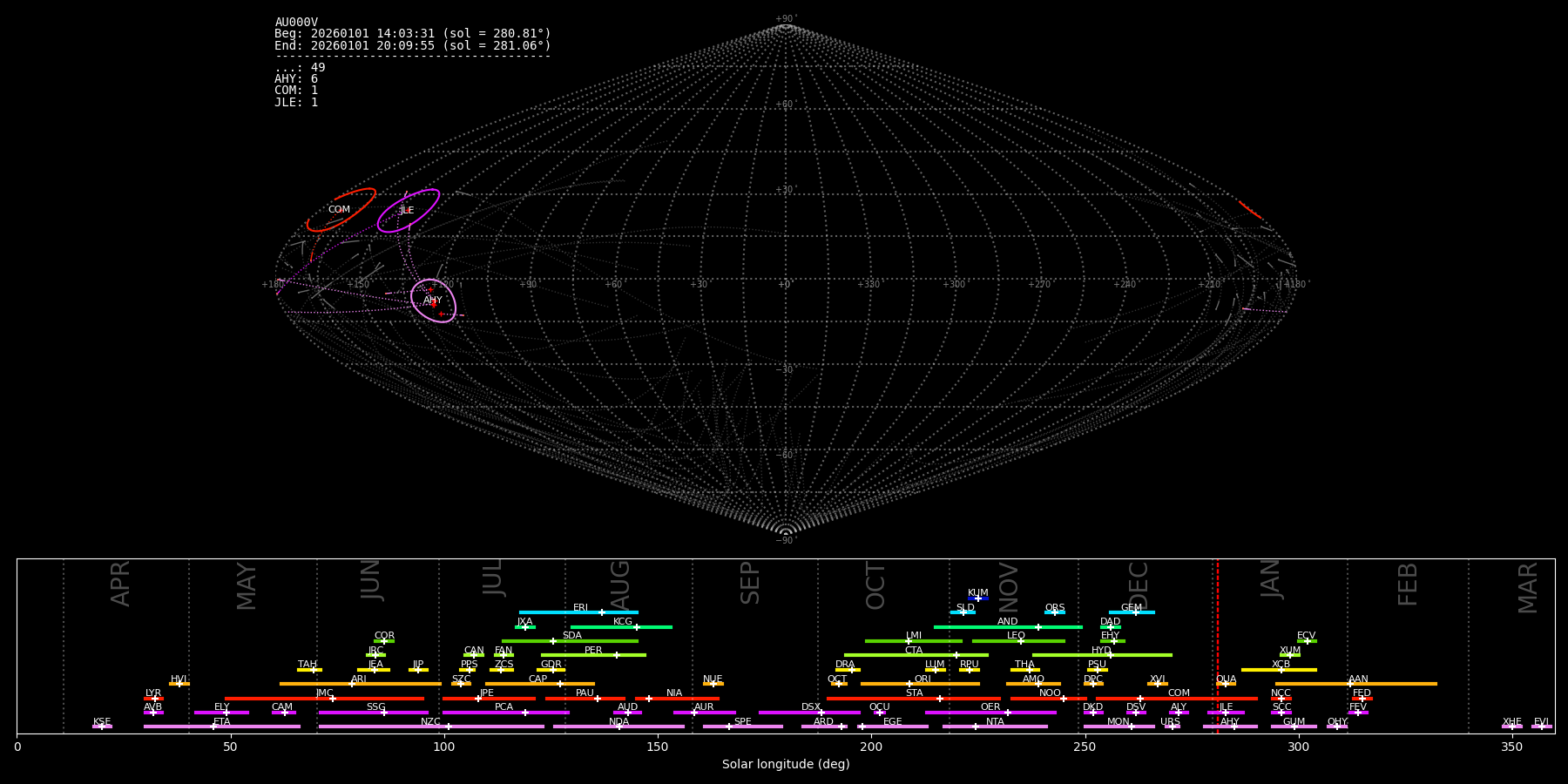Select the magenta JLE radiant ellipse on map
Image resolution: width=1568 pixels, height=784 pixels.
(x=408, y=211)
